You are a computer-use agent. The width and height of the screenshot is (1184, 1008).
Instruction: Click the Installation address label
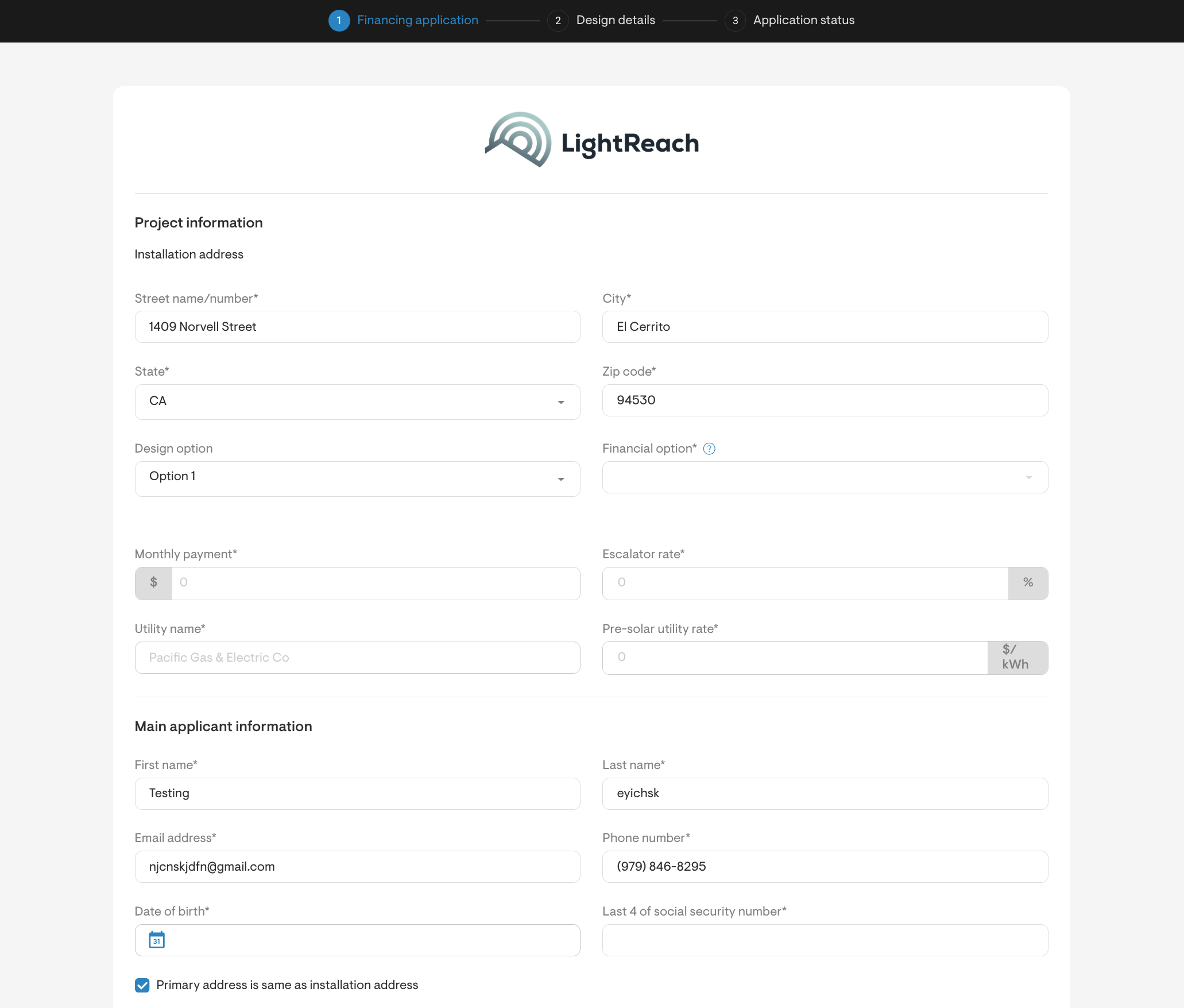point(189,254)
